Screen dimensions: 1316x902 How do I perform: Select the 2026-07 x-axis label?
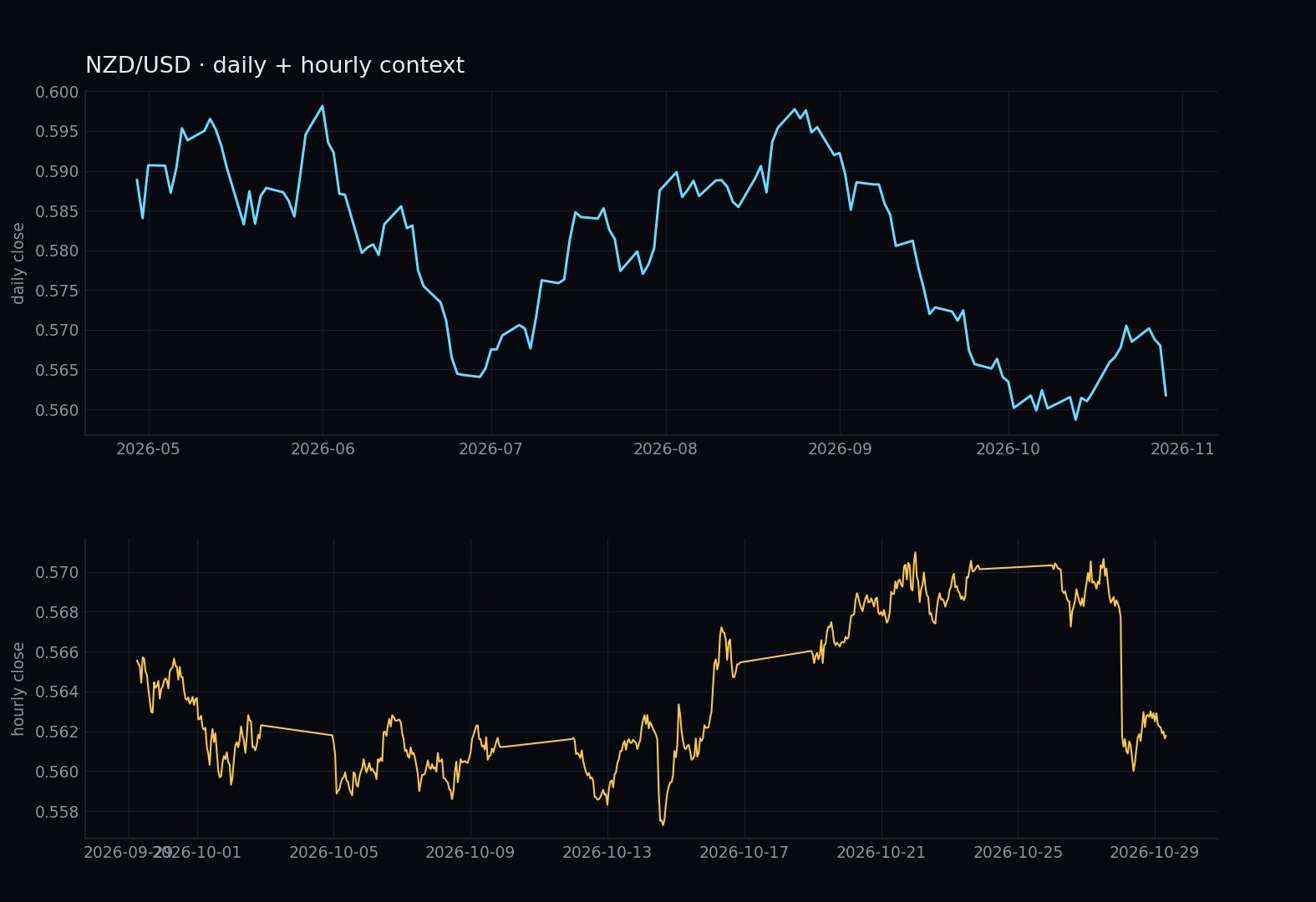click(x=490, y=449)
